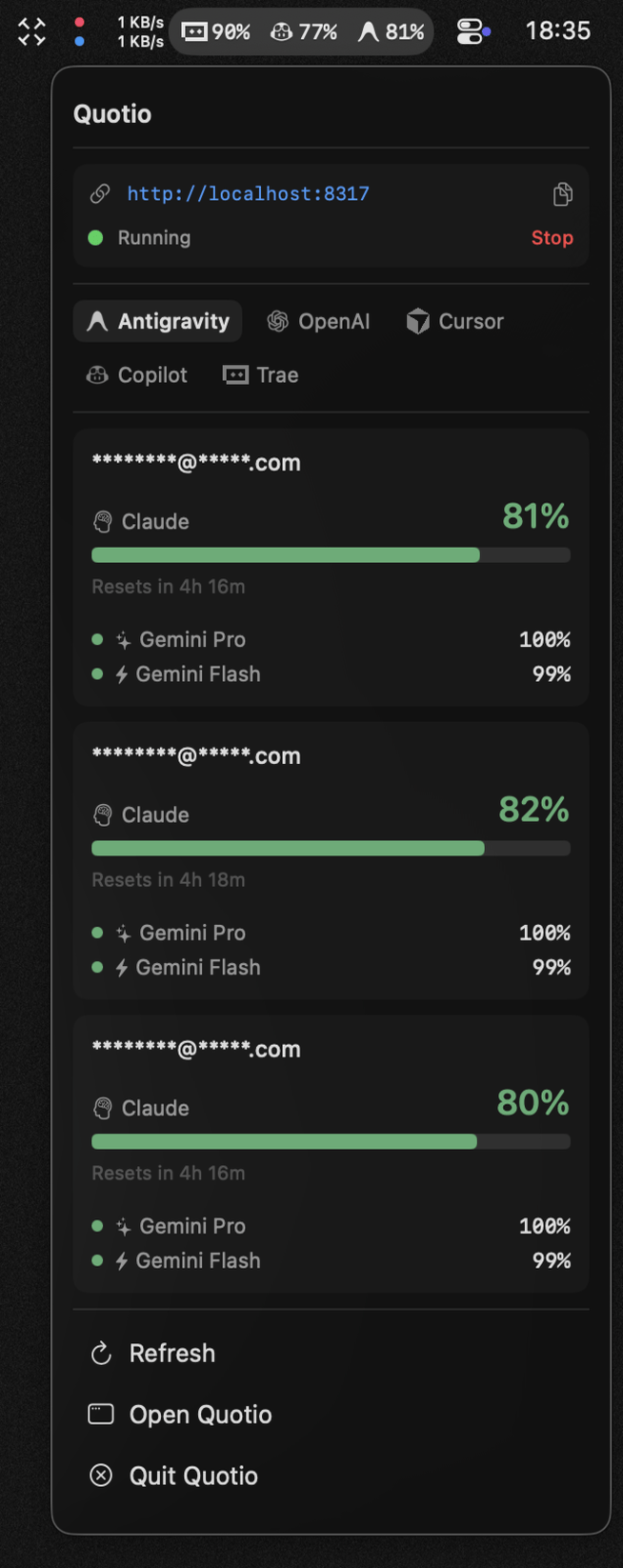Open the Copilot tab
Screen dimensions: 623x1568
[137, 375]
